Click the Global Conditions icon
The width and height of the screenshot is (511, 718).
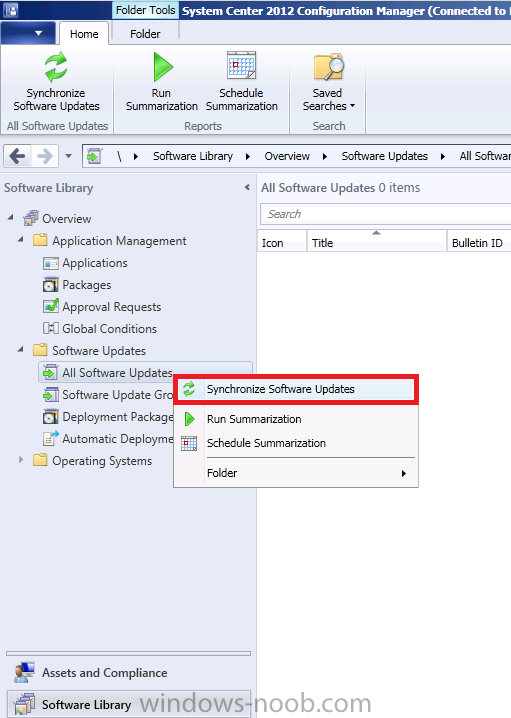[x=51, y=328]
